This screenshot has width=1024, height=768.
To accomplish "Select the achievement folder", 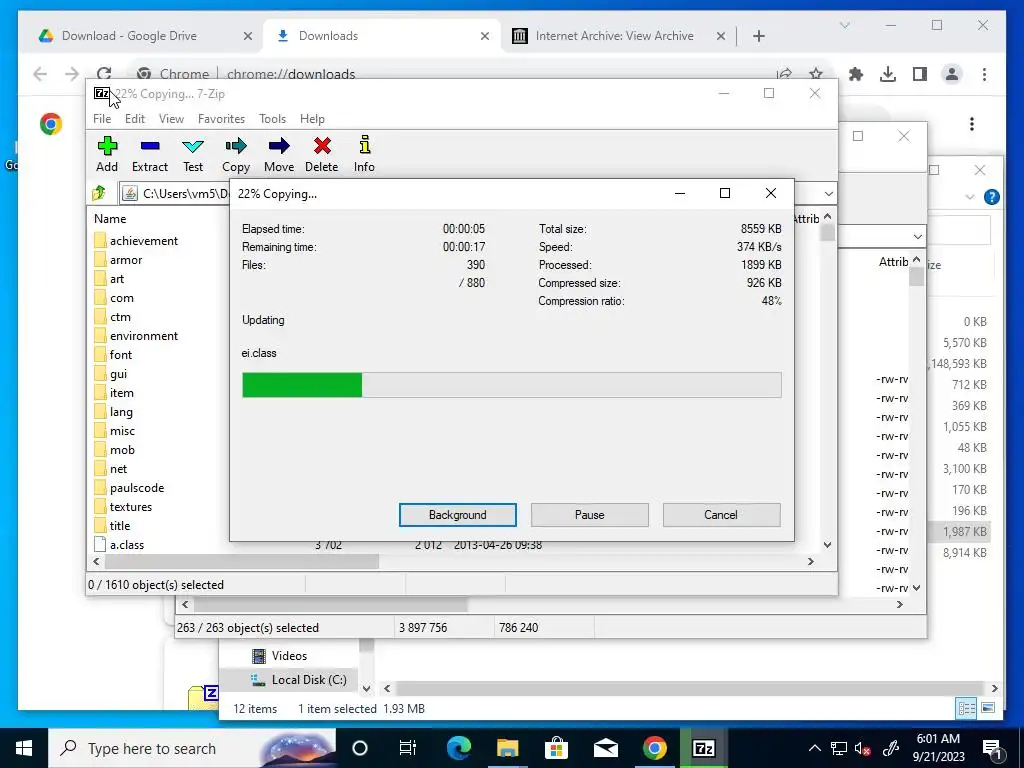I will pyautogui.click(x=144, y=240).
